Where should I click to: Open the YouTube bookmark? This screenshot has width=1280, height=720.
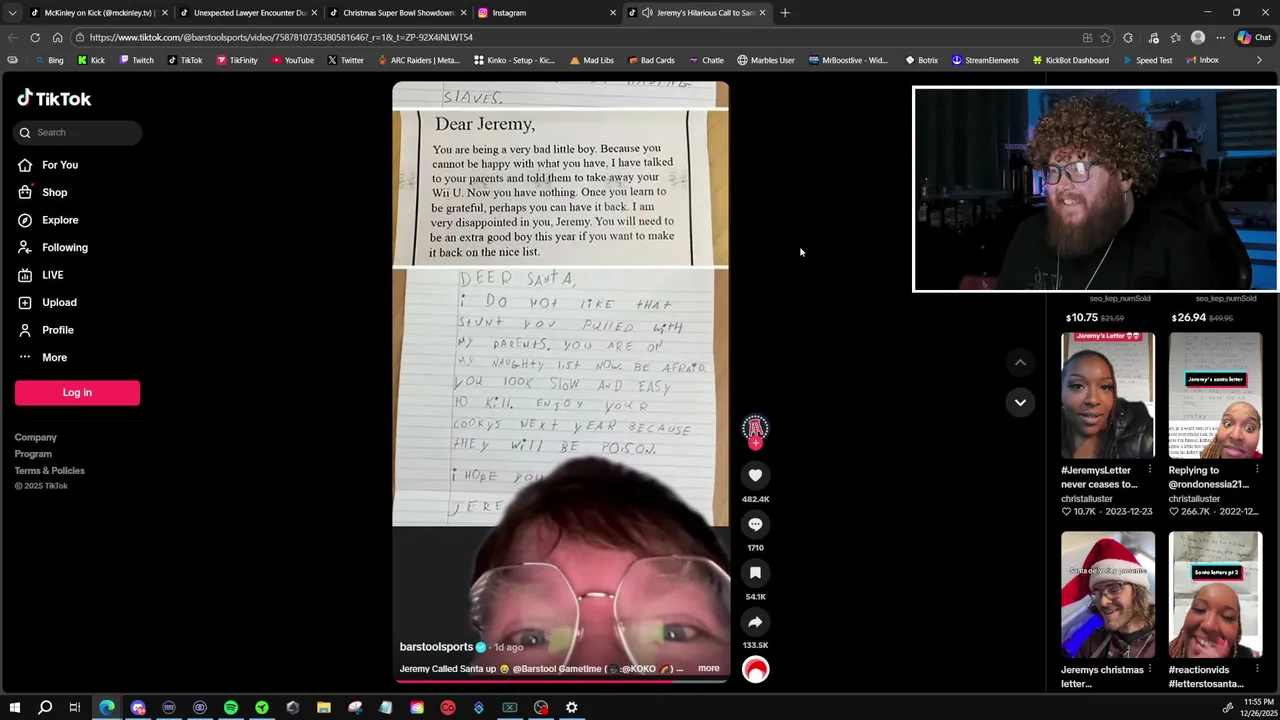(292, 60)
